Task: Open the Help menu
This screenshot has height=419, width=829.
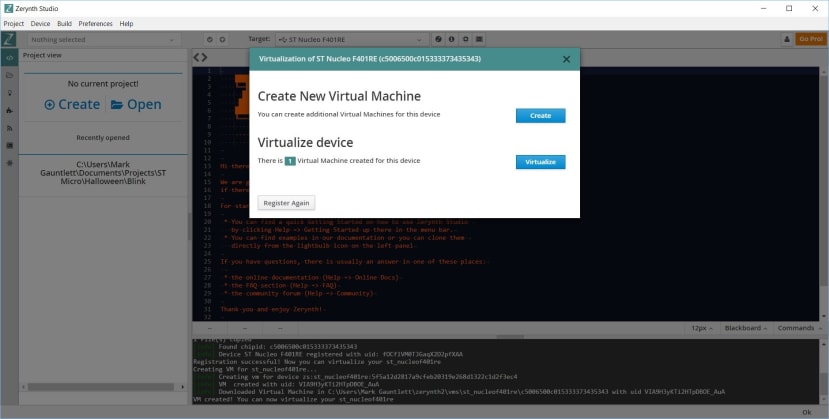Action: point(126,24)
